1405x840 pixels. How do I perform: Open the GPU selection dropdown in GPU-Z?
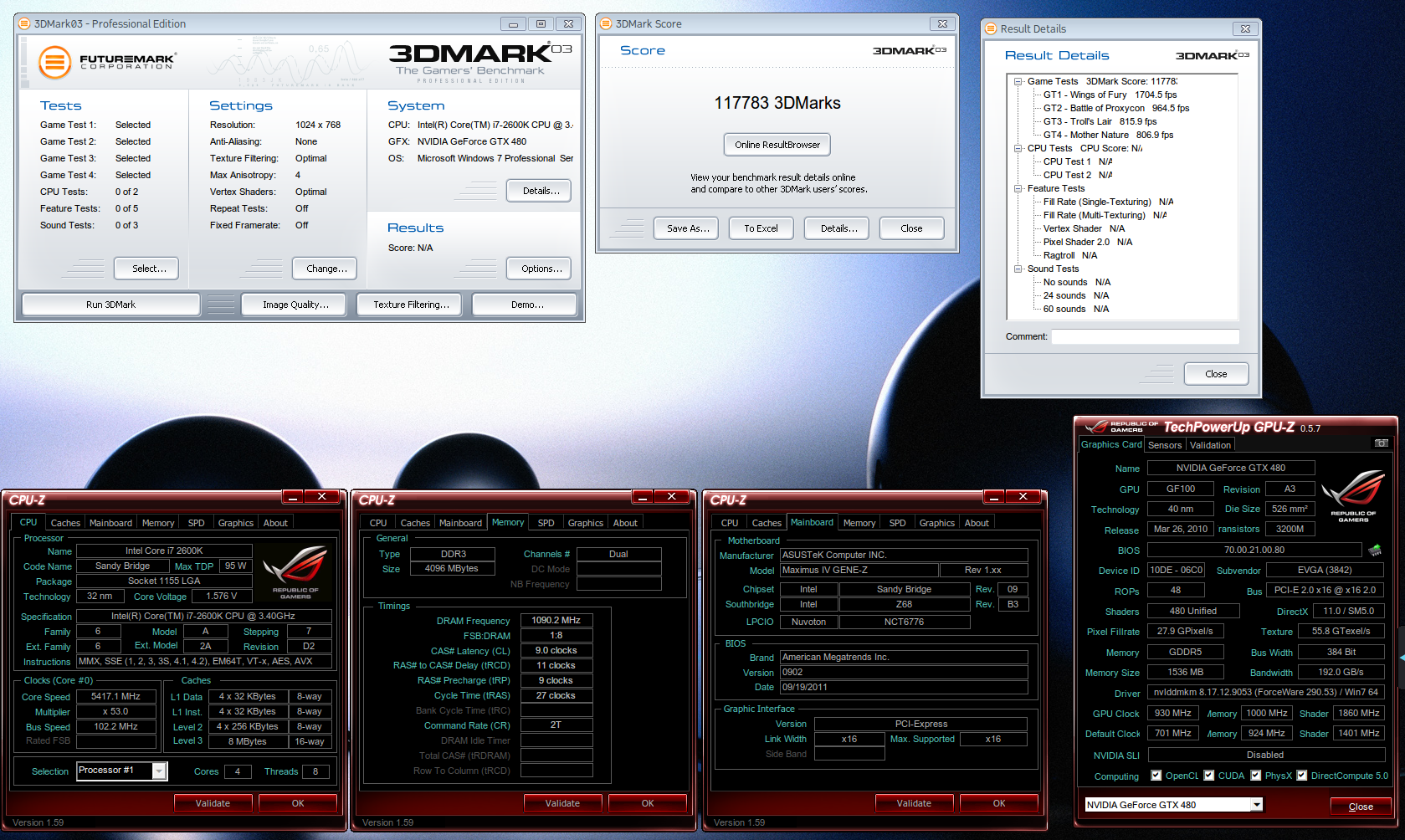(1256, 805)
